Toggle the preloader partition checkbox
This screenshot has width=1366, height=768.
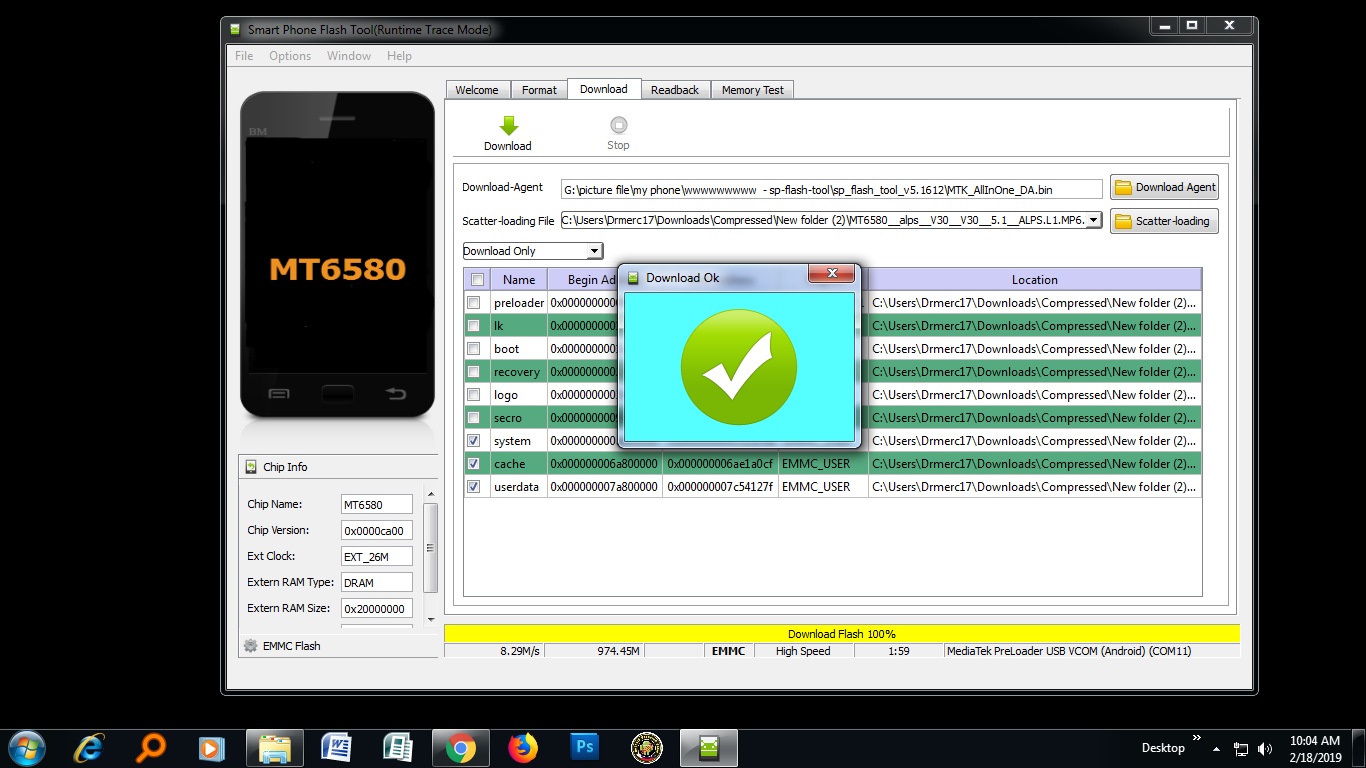474,302
